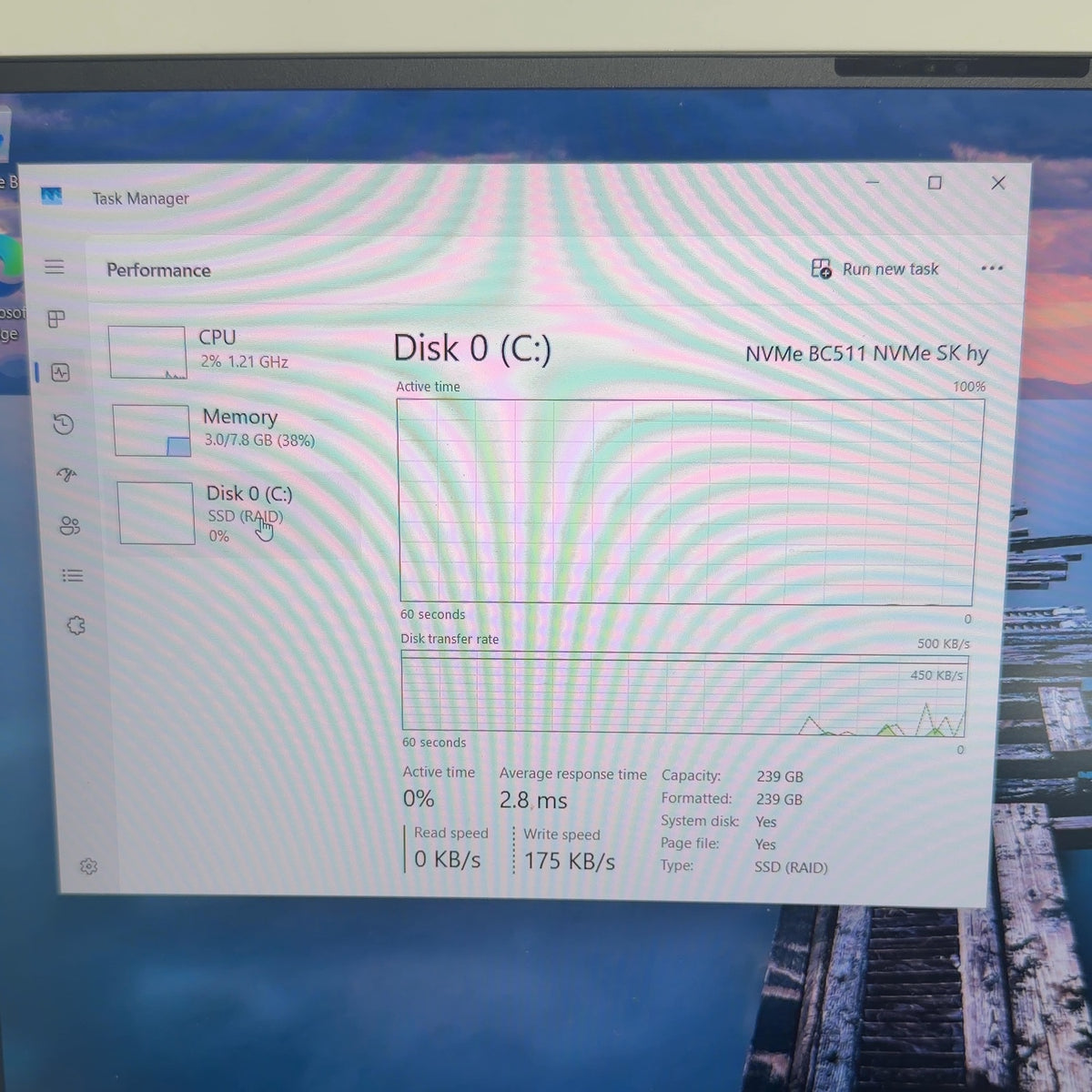
Task: Click the System disk Yes value
Action: (x=766, y=822)
